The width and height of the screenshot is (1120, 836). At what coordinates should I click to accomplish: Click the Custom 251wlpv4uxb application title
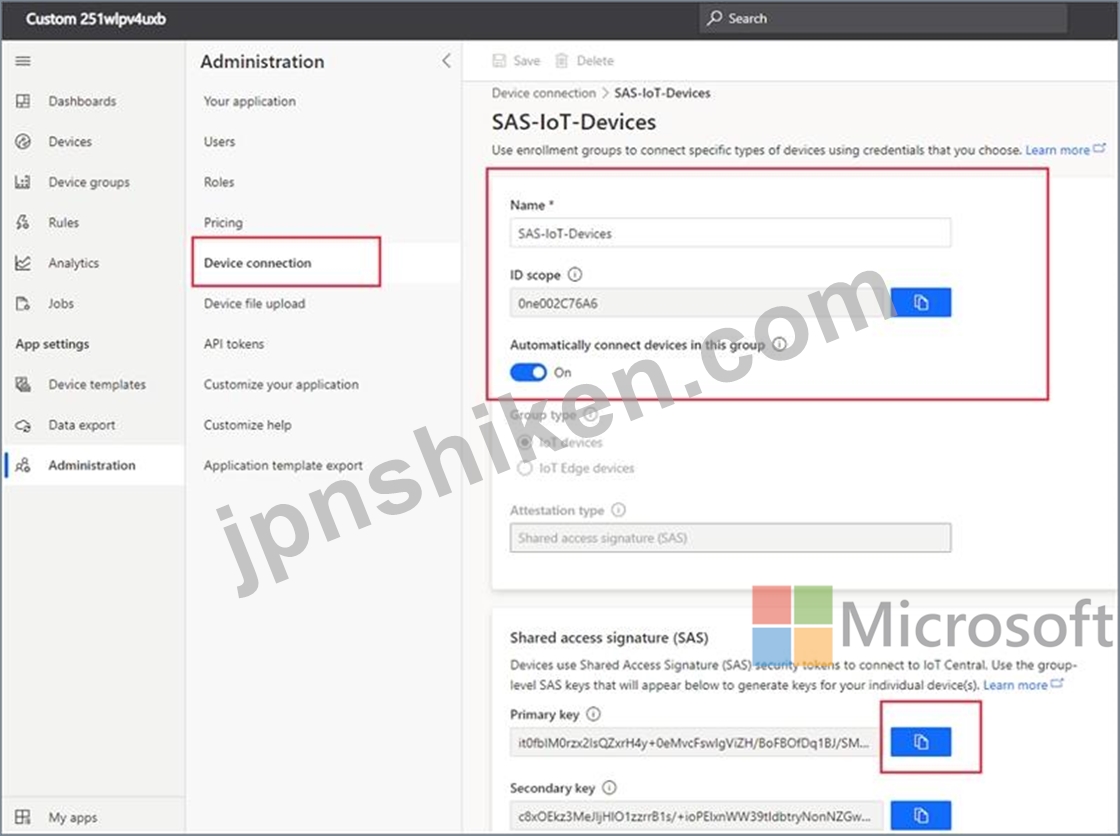point(96,19)
